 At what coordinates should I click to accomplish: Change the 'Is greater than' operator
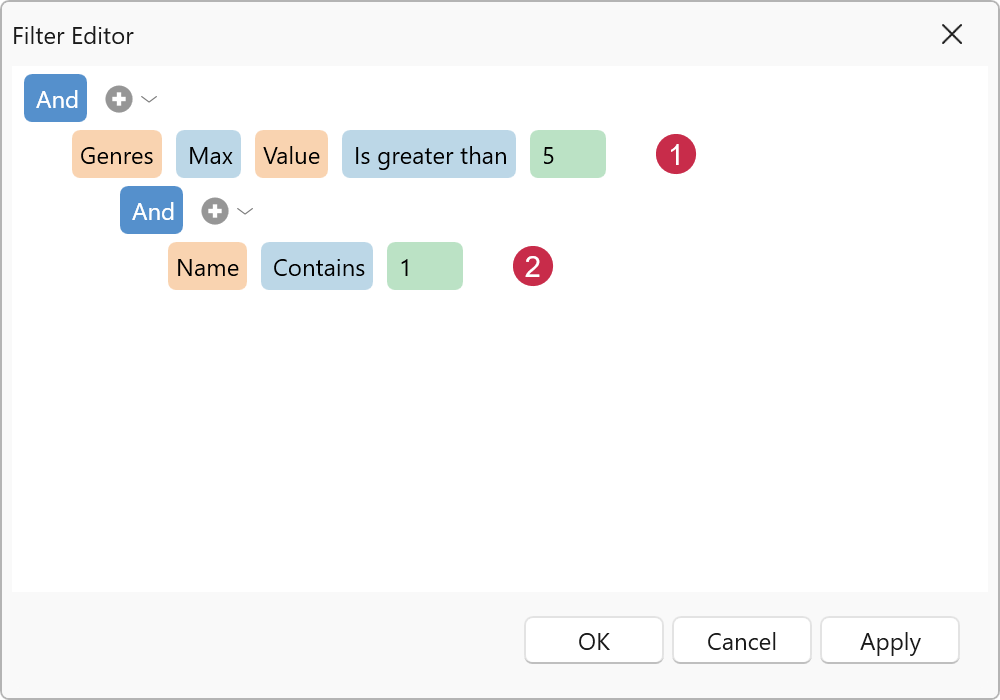pyautogui.click(x=429, y=154)
